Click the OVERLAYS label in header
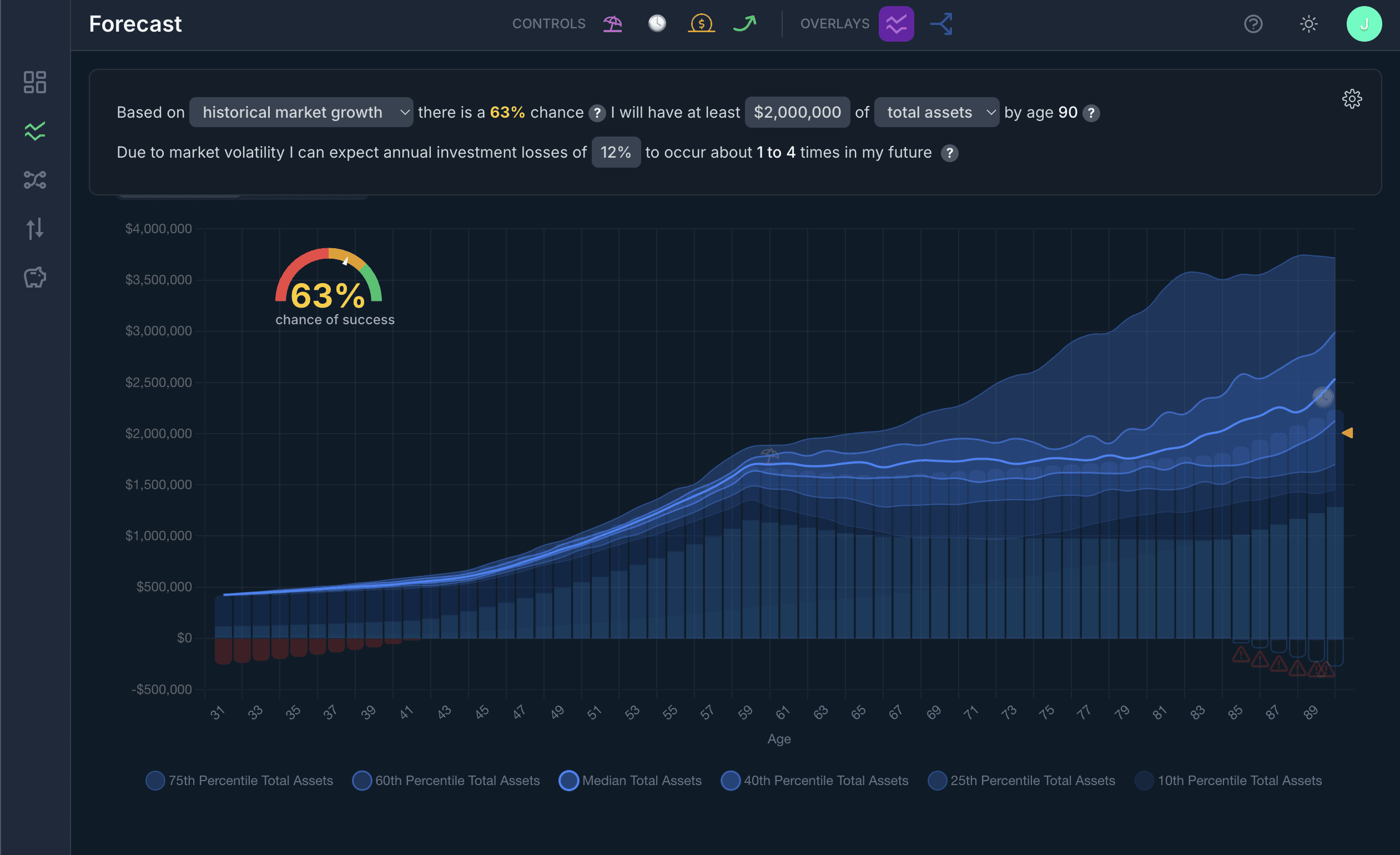1400x855 pixels. point(835,24)
